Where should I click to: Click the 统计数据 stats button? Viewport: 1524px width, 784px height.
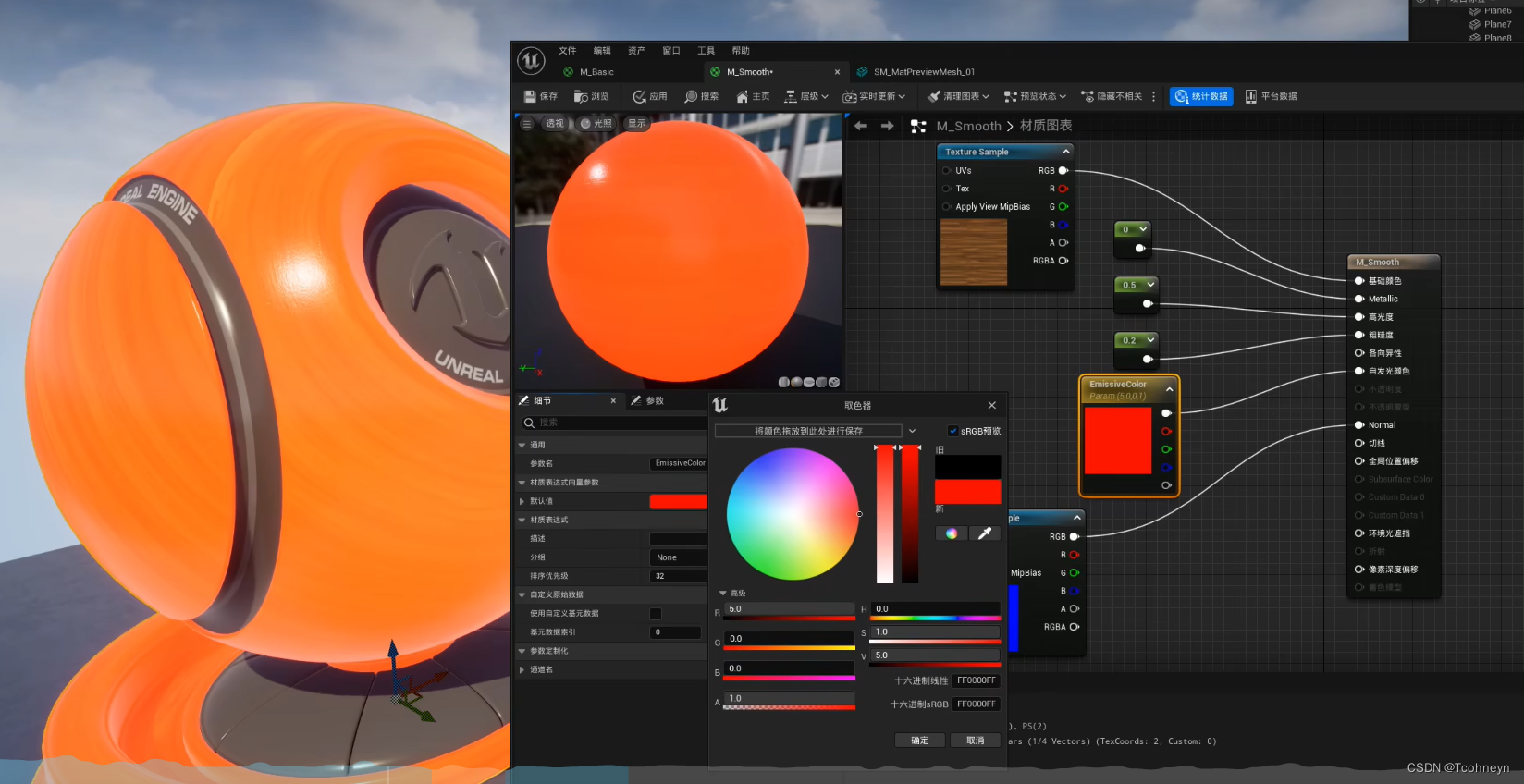(x=1201, y=96)
